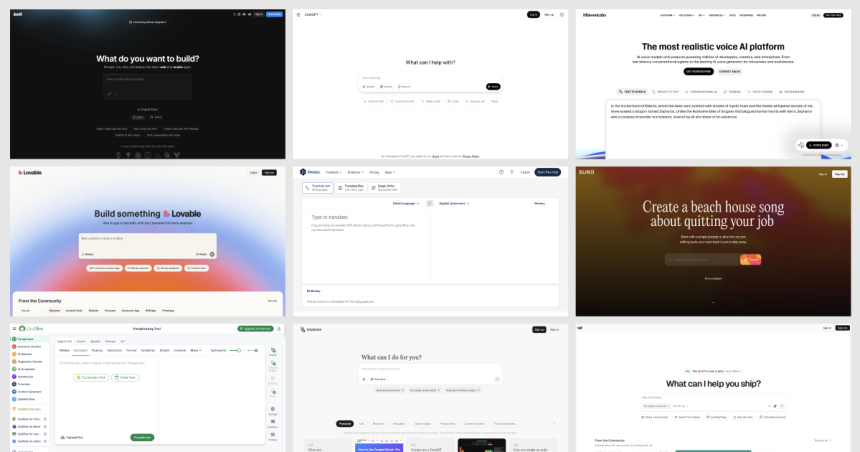
Task: Open the History icon in QuillBot's right panel
Action: [x=273, y=352]
